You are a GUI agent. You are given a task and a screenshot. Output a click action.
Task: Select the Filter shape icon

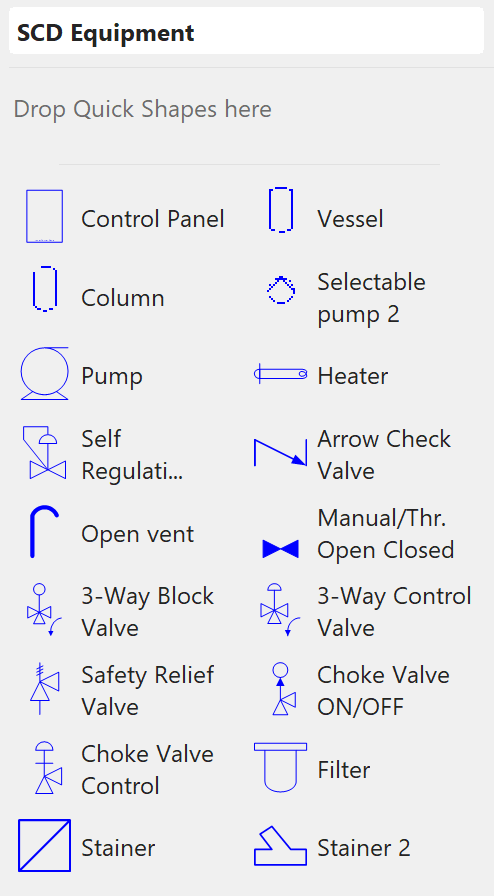281,768
